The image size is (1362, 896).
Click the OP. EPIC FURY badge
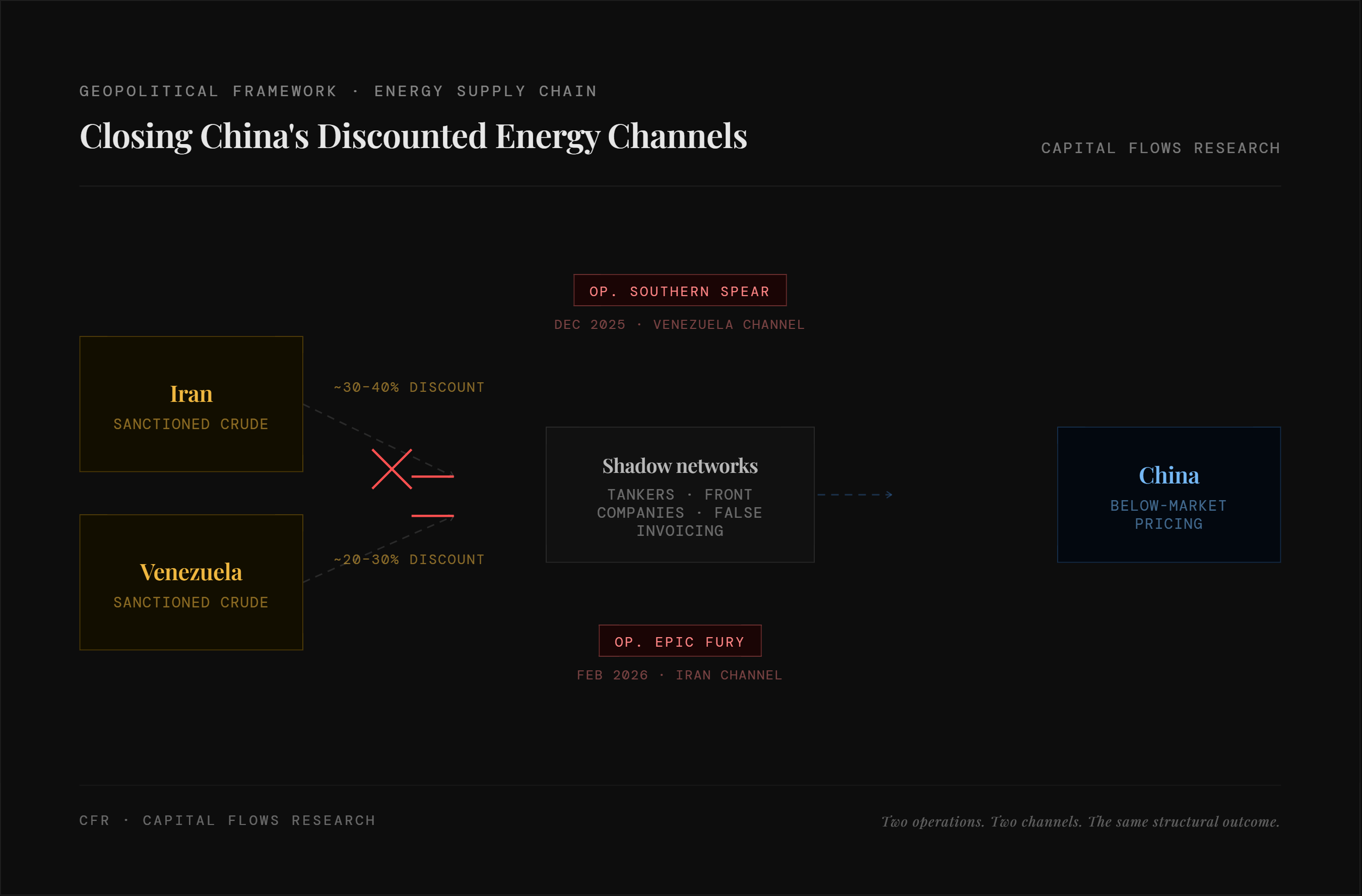[x=680, y=641]
